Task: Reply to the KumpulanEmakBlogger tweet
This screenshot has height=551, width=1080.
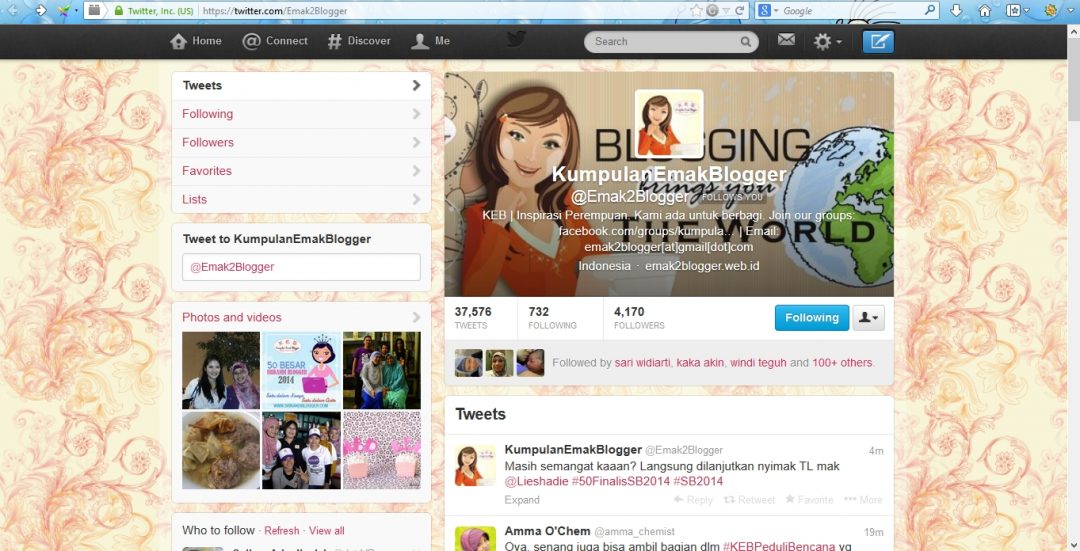Action: pos(693,500)
